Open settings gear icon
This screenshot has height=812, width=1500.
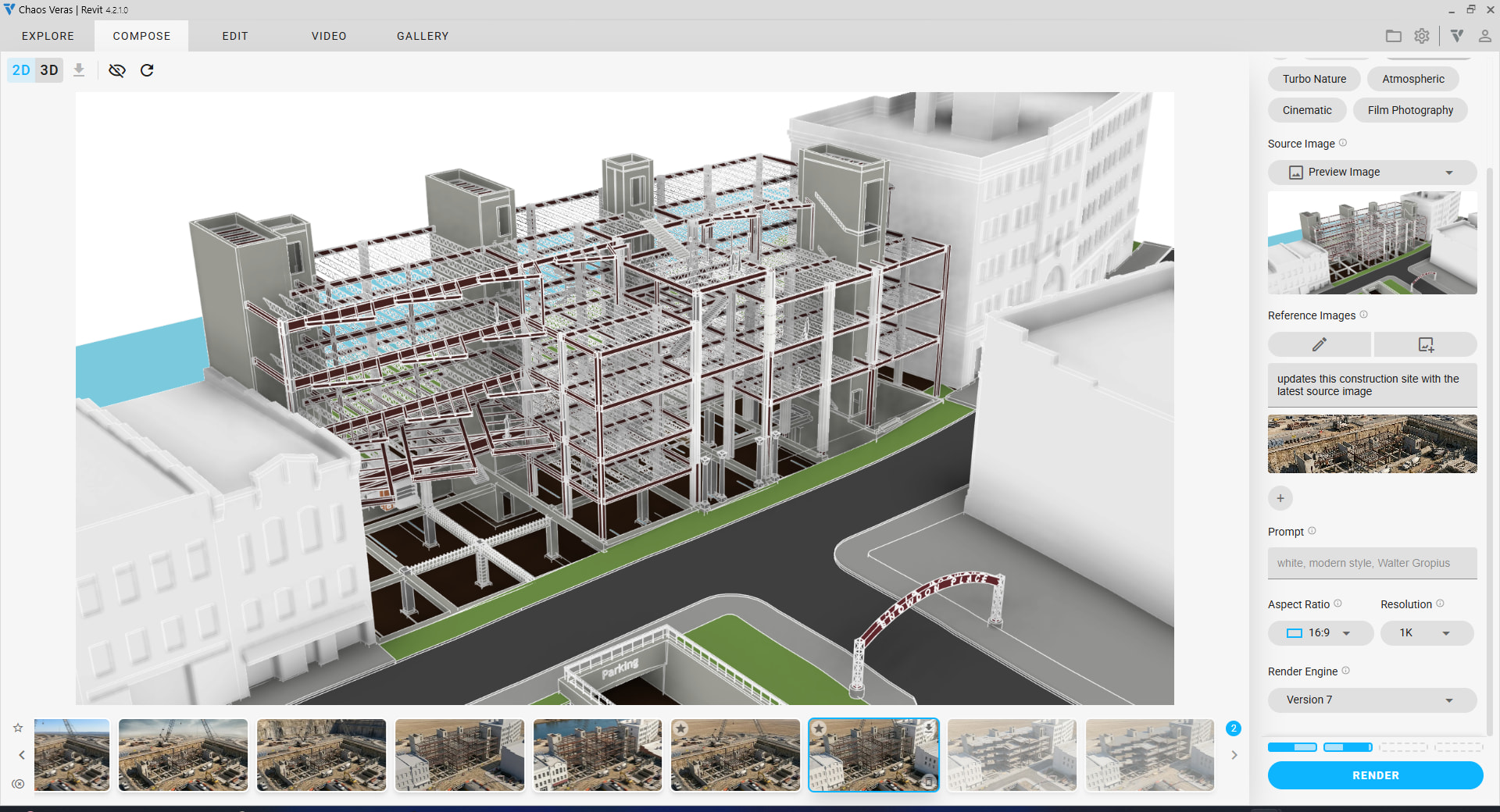[x=1422, y=36]
